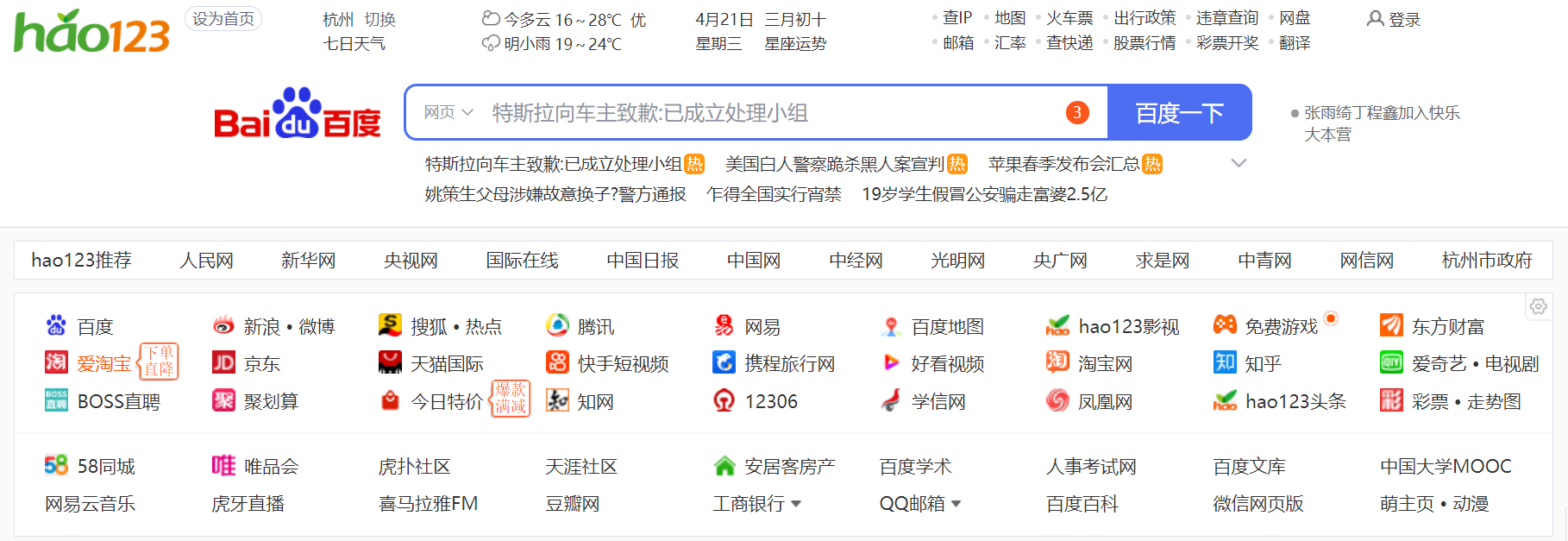Open site grid settings gear
This screenshot has width=1568, height=541.
pyautogui.click(x=1538, y=306)
